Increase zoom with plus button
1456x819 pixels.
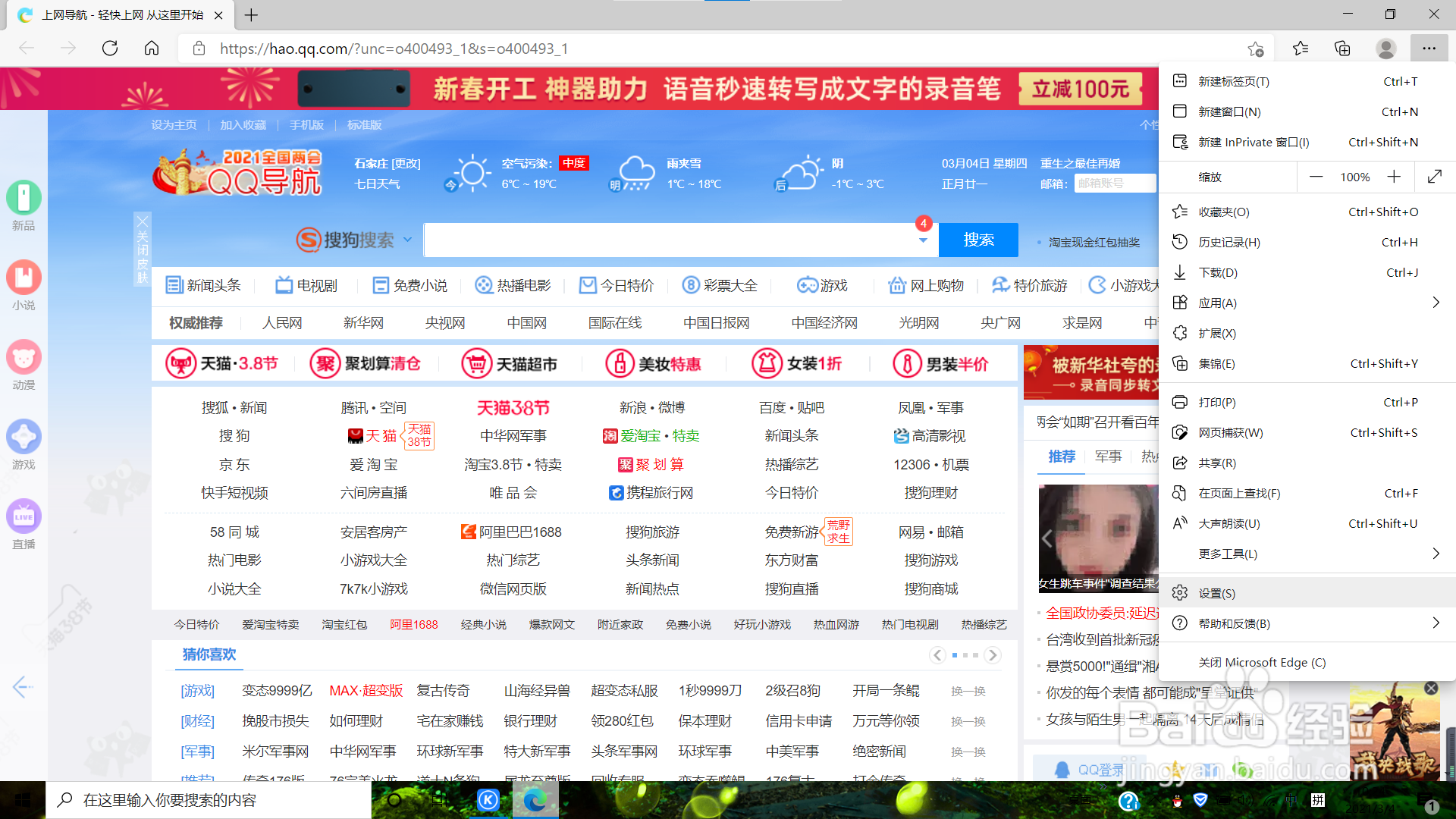point(1394,177)
